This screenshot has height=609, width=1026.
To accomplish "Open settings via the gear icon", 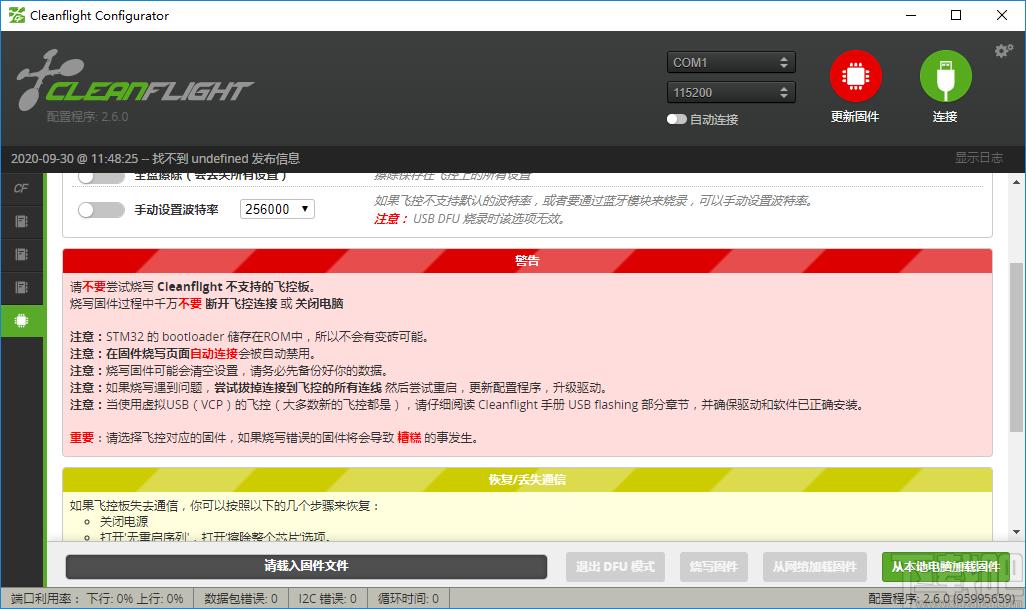I will tap(1003, 50).
